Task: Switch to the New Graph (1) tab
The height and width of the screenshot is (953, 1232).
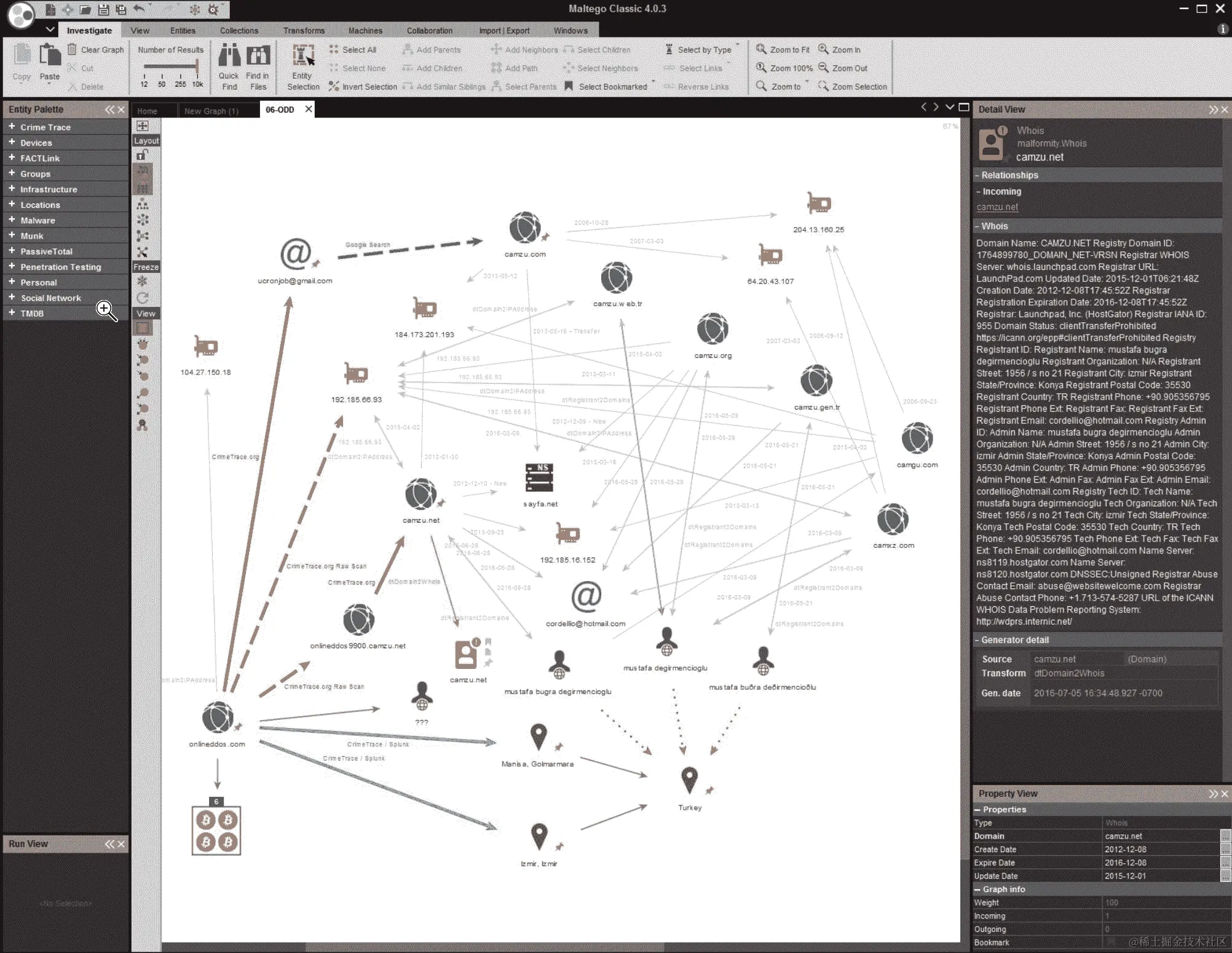Action: point(211,111)
